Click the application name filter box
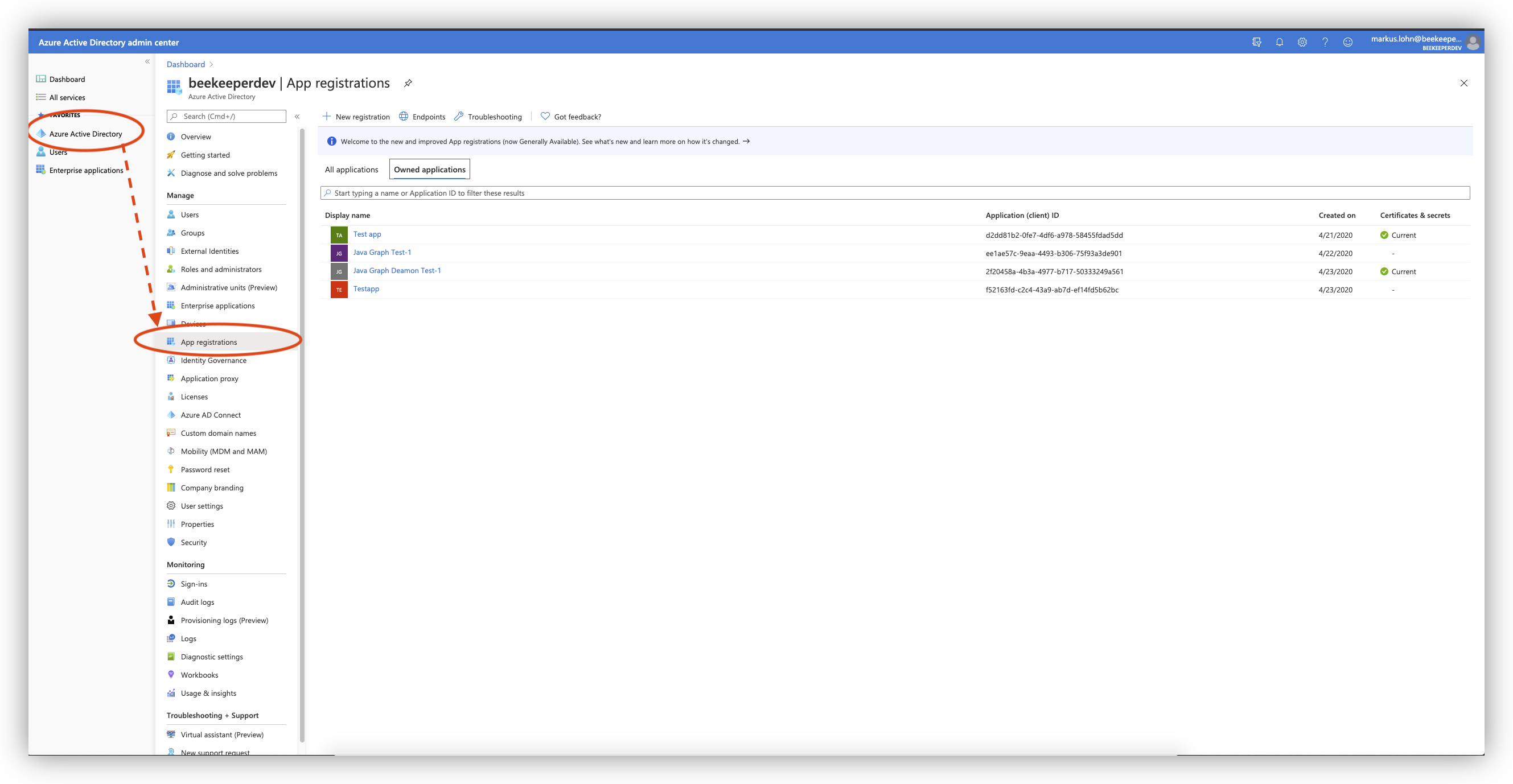The width and height of the screenshot is (1513, 784). [x=894, y=193]
